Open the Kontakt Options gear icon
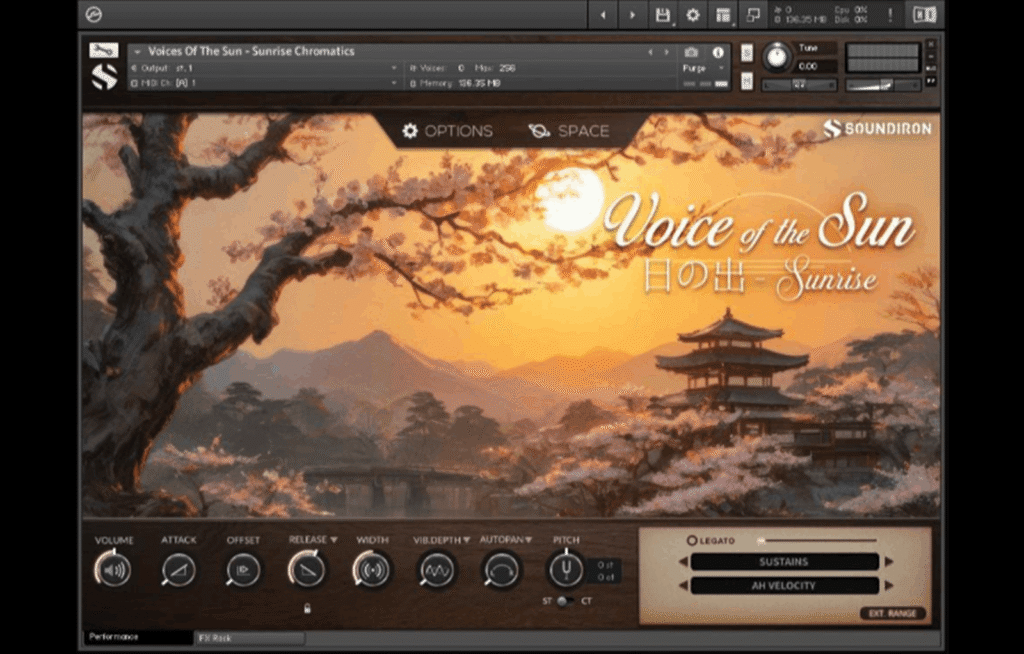1024x654 pixels. [x=692, y=15]
